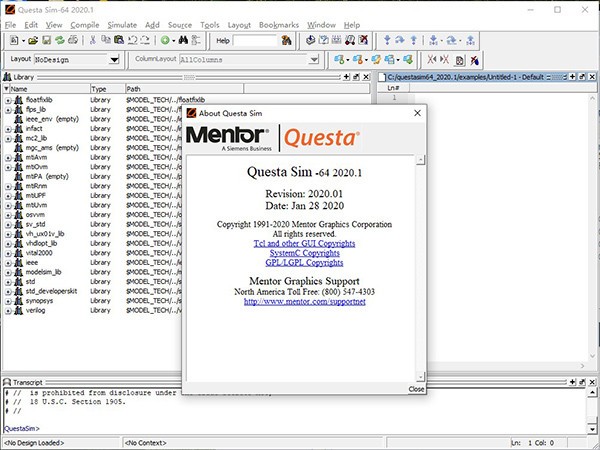The height and width of the screenshot is (450, 600).
Task: Open the SystemC Copyrights link
Action: pyautogui.click(x=303, y=253)
